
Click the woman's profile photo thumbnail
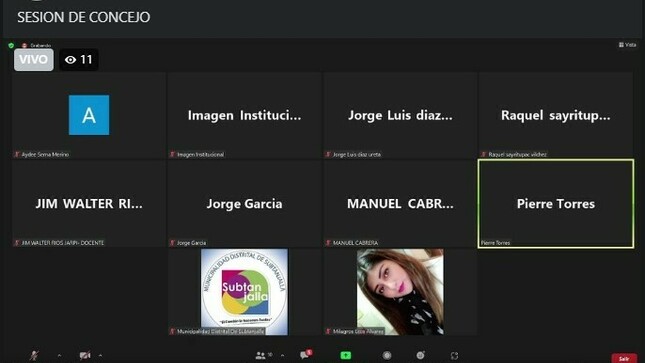pyautogui.click(x=400, y=292)
